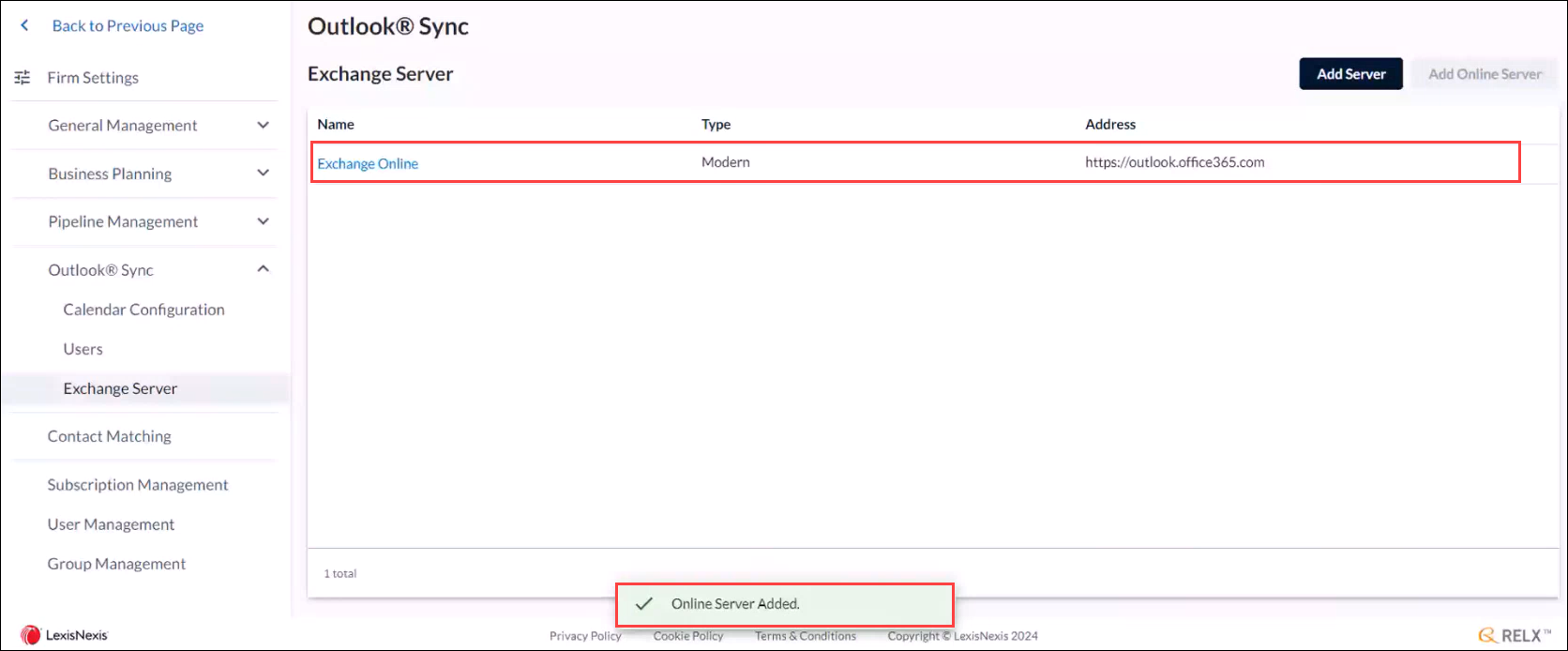Open Group Management

pos(116,564)
